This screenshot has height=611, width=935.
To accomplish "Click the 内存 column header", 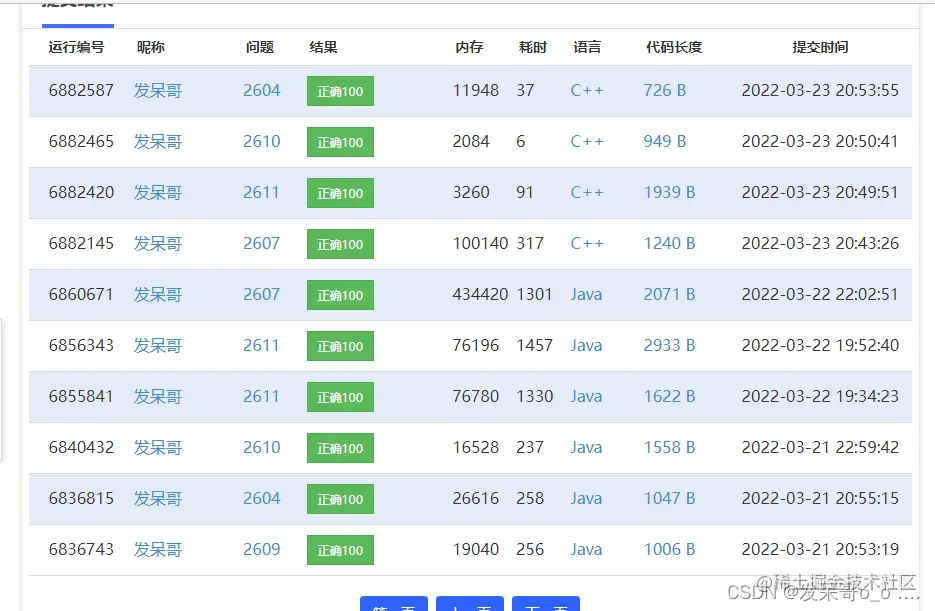I will point(469,47).
